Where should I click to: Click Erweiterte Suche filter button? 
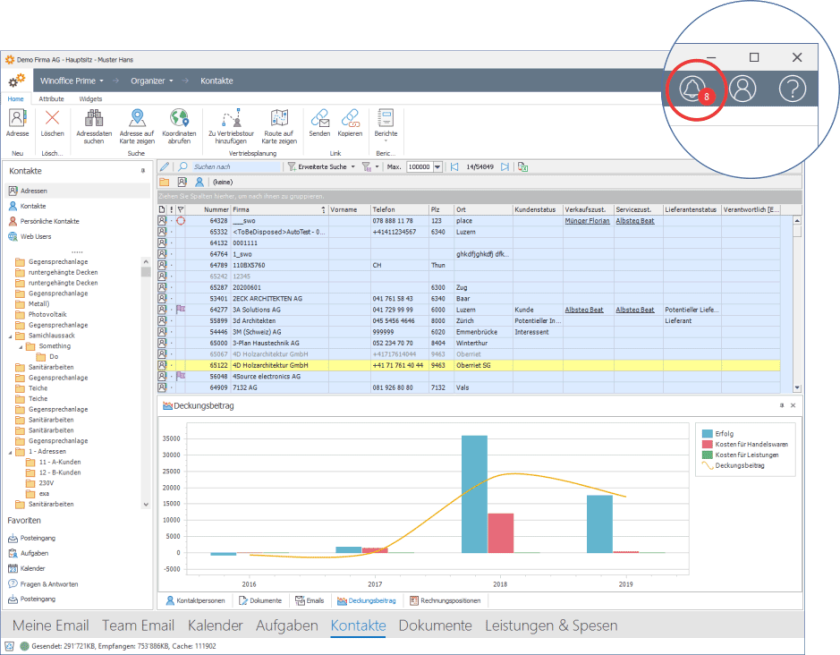pyautogui.click(x=317, y=167)
